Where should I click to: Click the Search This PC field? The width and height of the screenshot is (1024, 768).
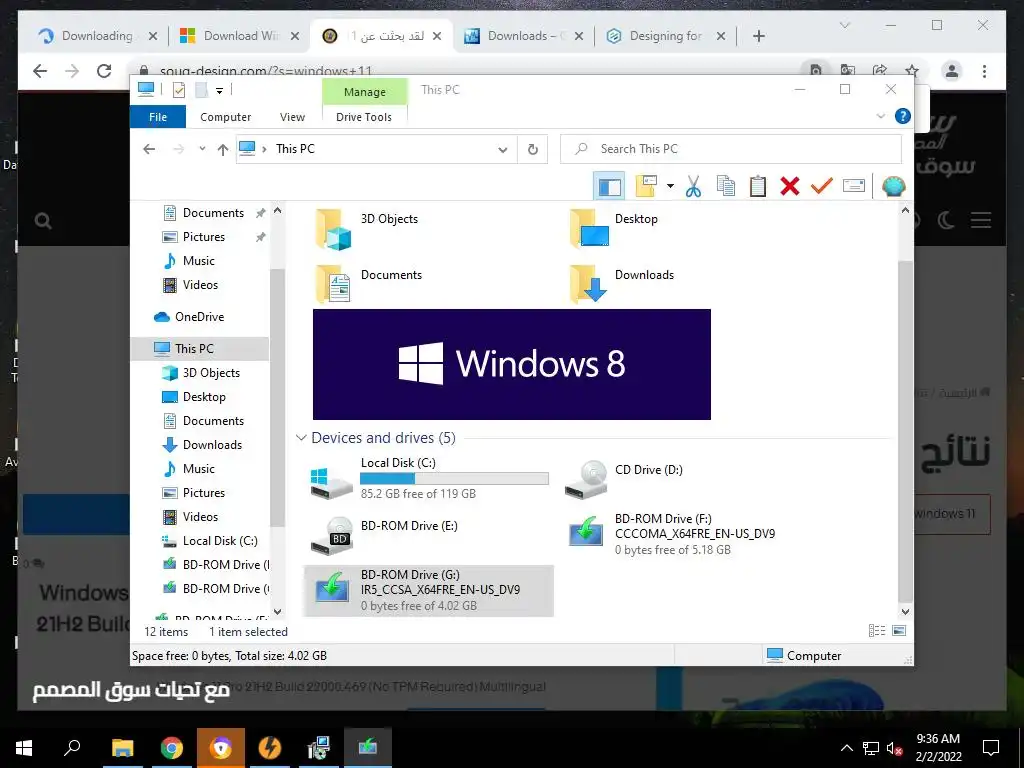coord(731,149)
